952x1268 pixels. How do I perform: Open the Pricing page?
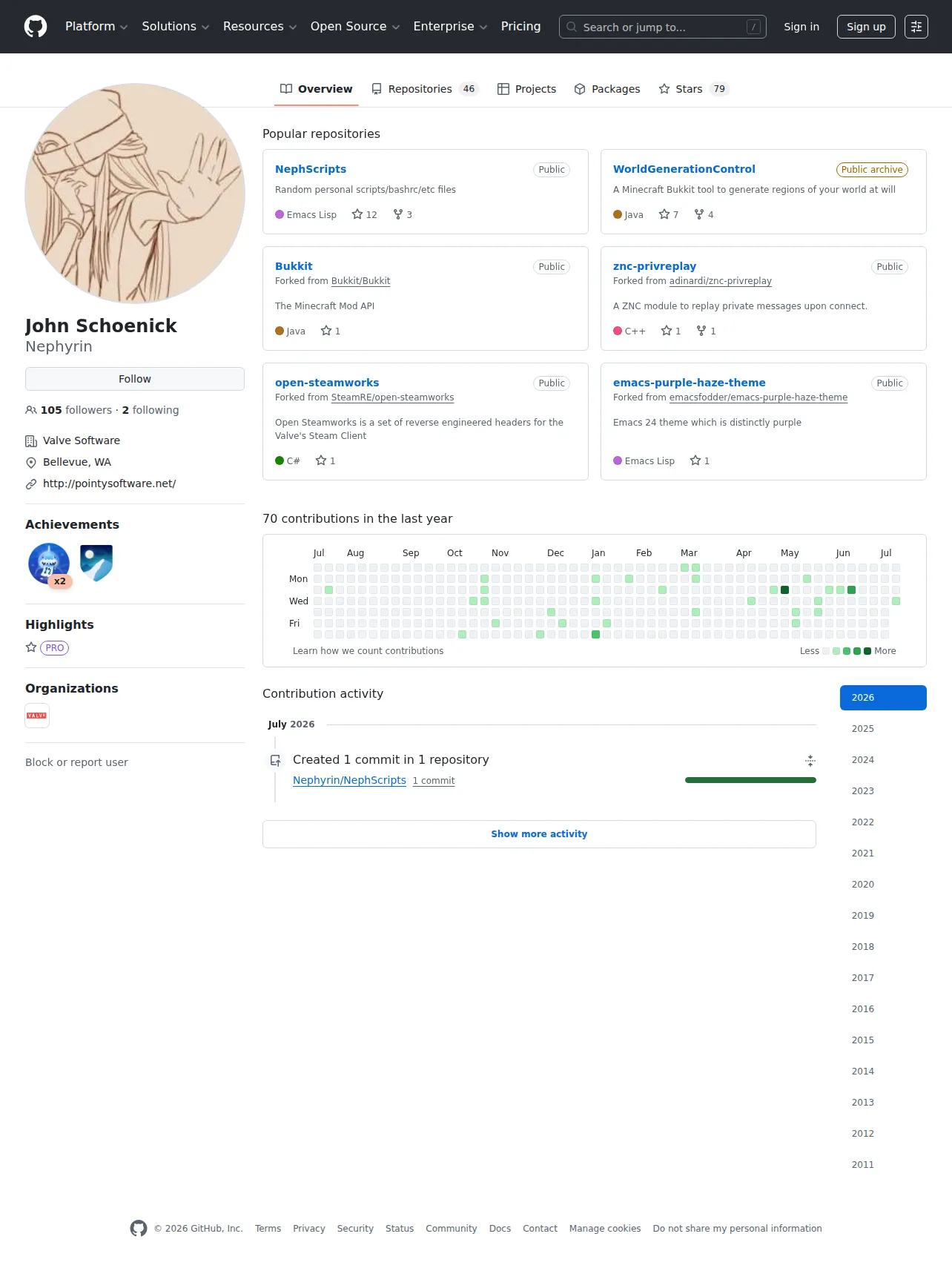[520, 27]
